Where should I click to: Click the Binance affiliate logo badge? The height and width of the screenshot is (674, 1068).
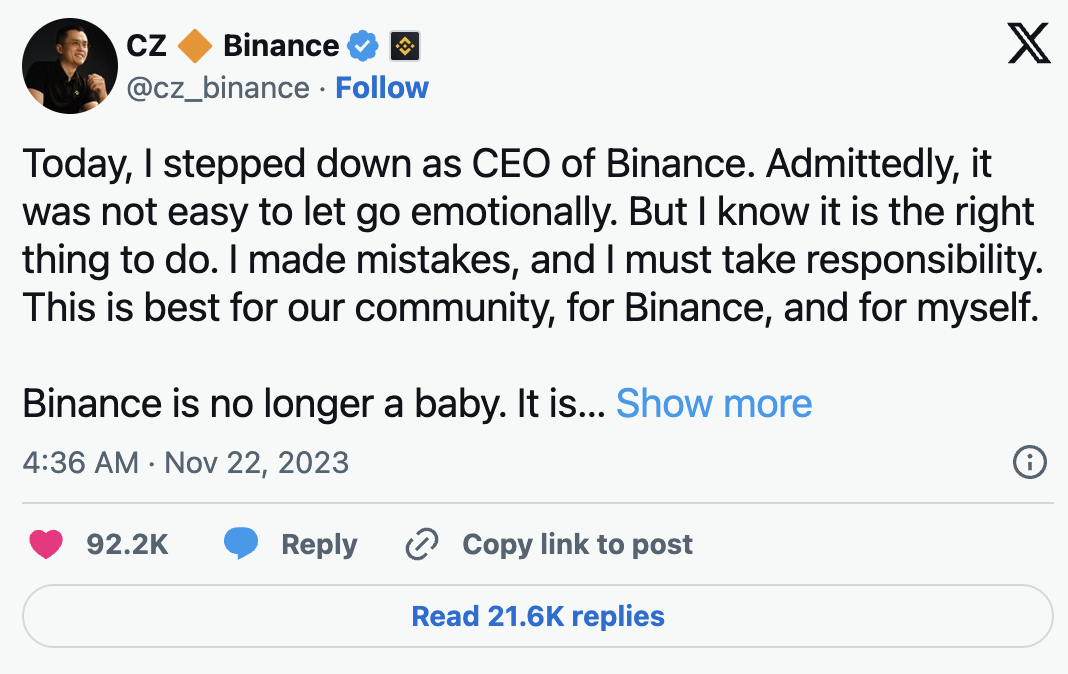pos(404,46)
